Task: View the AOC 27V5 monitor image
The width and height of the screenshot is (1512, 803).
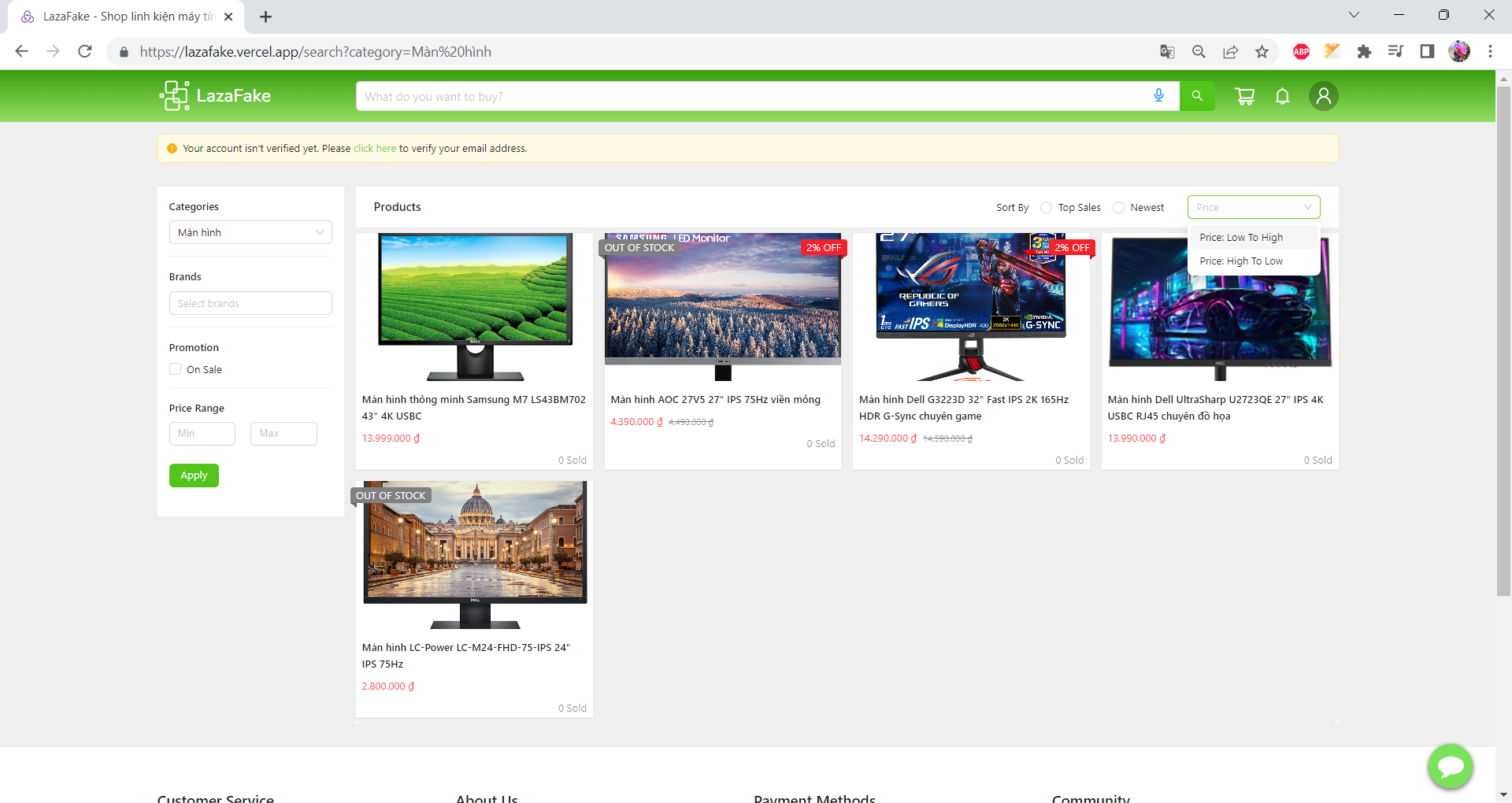Action: coord(722,307)
